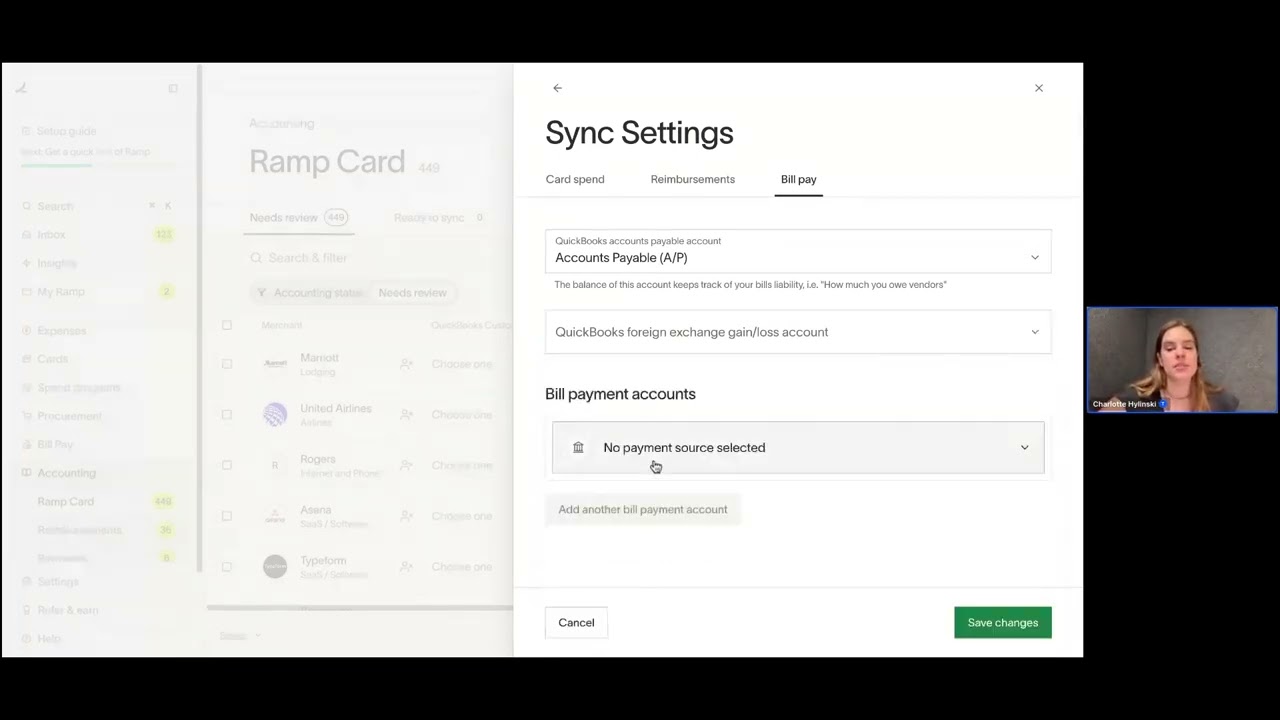
Task: Click the horizontal scrollbar below the transactions table
Action: point(360,607)
